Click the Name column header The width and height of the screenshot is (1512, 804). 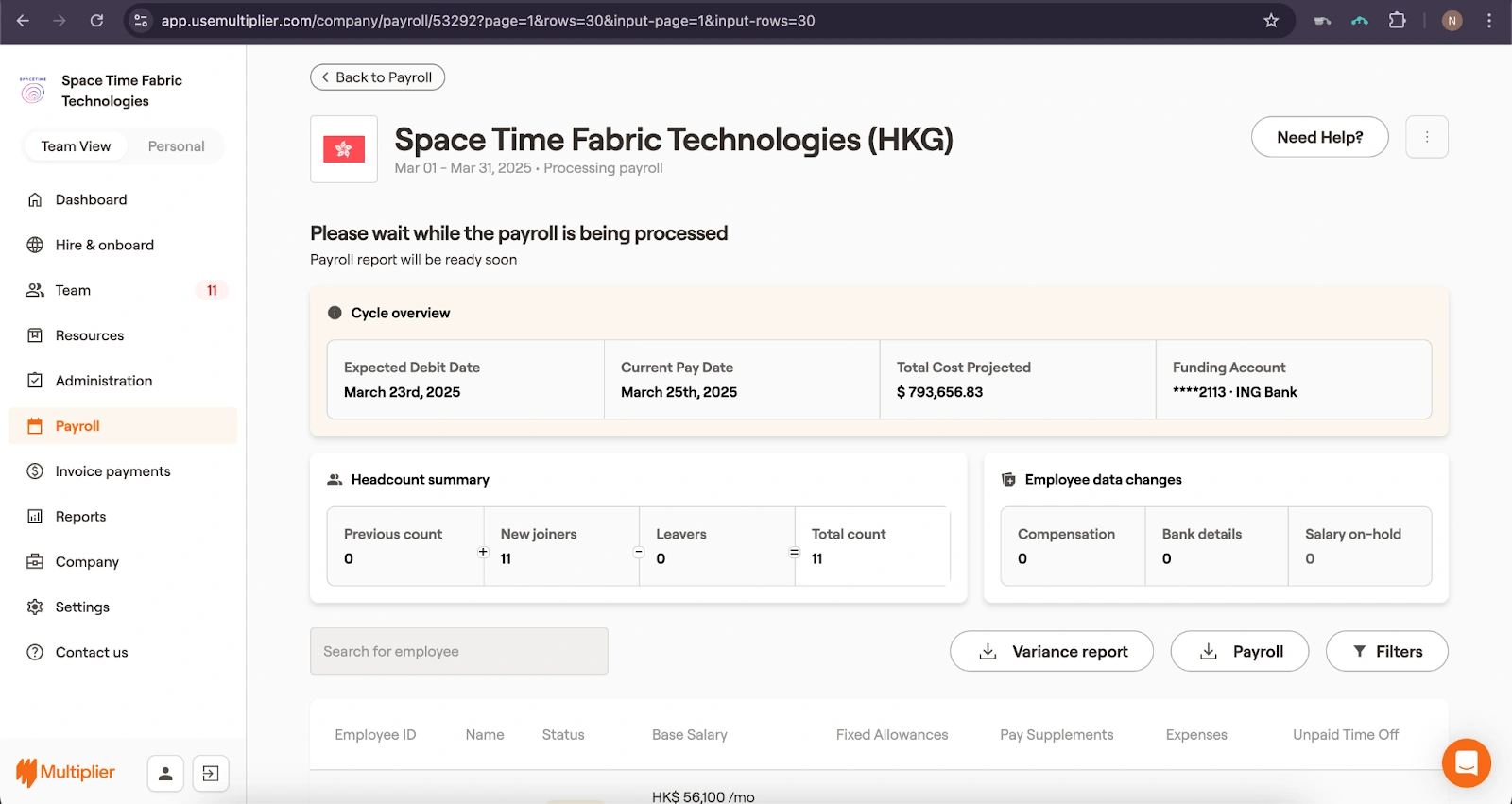click(x=485, y=734)
